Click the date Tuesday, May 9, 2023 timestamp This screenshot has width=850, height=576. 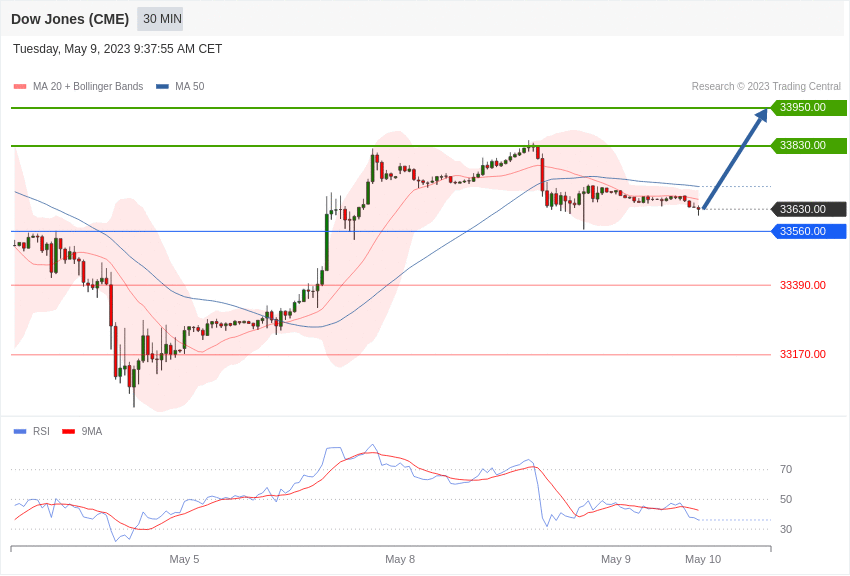click(x=117, y=49)
